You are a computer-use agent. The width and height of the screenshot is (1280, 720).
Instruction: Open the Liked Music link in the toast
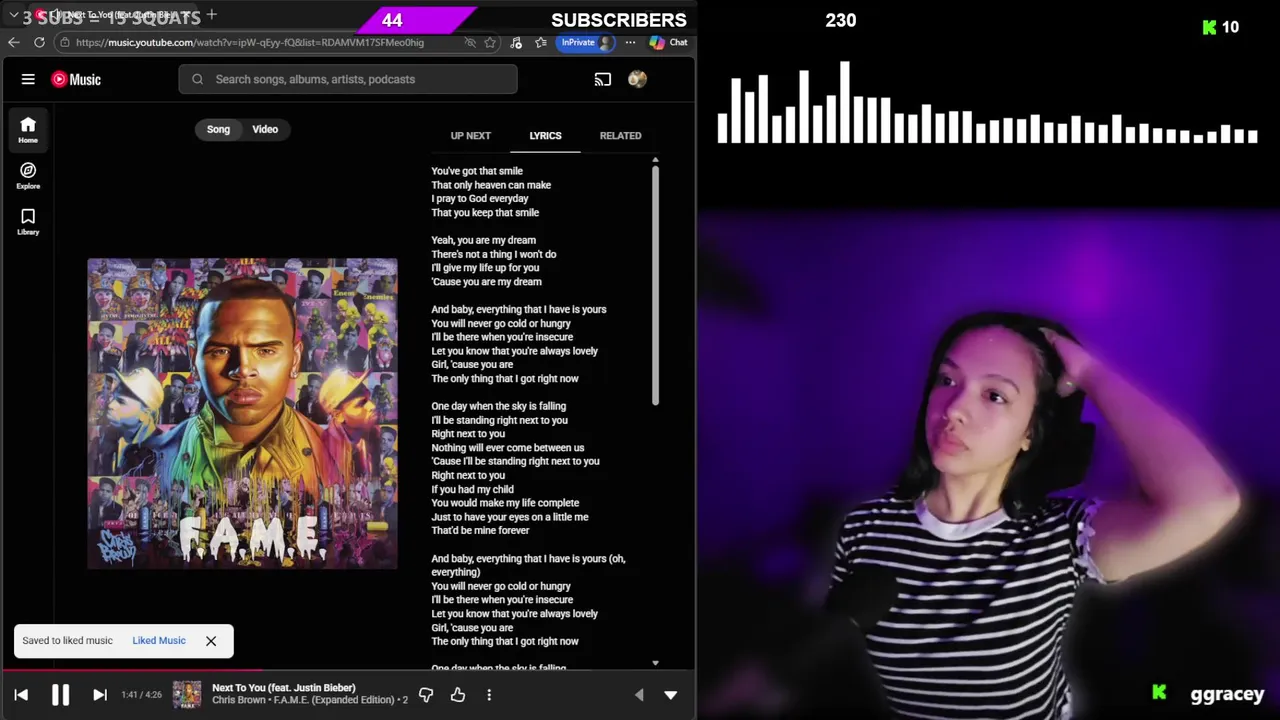point(159,641)
